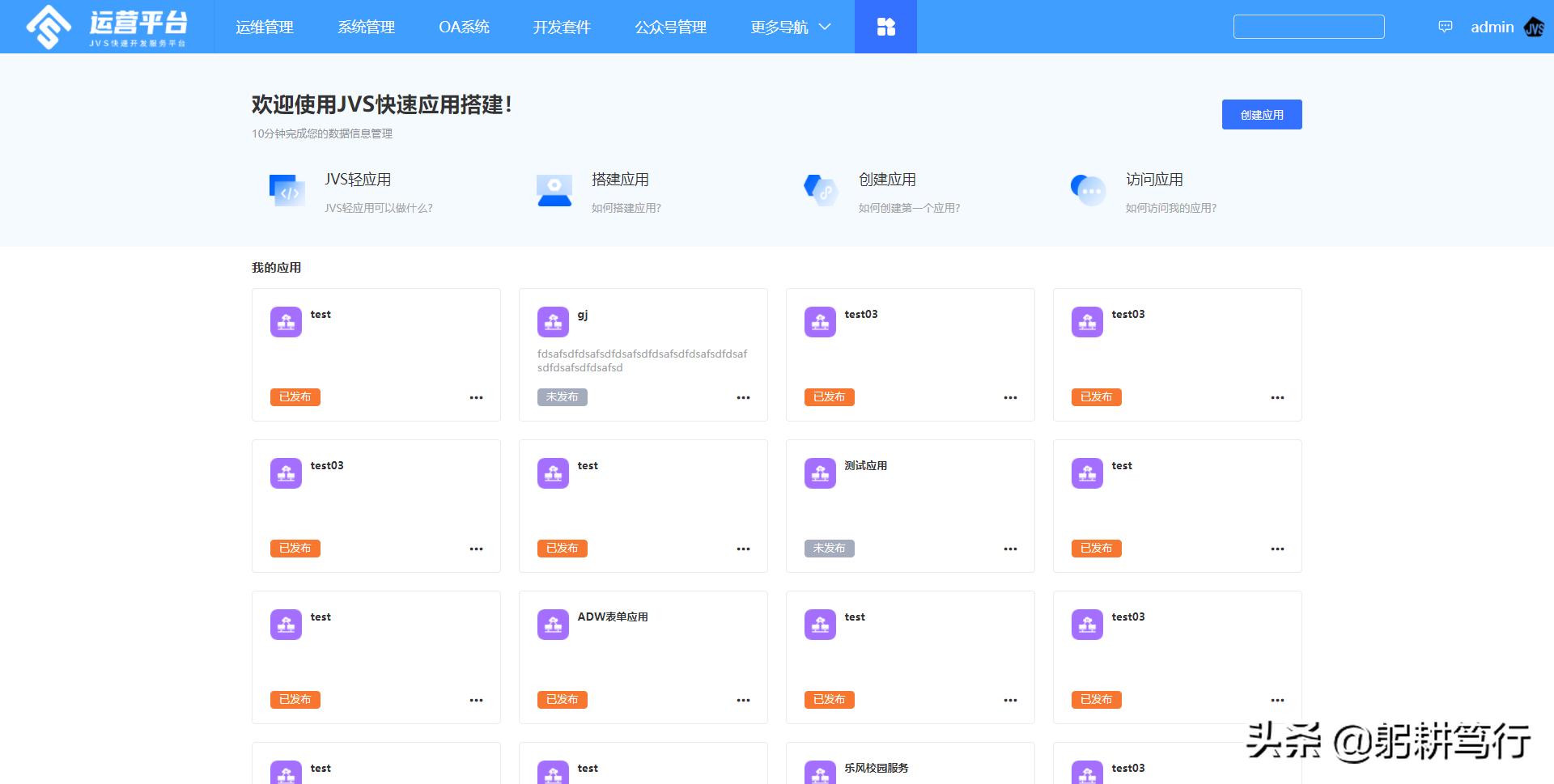Open the 如何创建第一个应用? link
Viewport: 1554px width, 784px height.
point(909,208)
